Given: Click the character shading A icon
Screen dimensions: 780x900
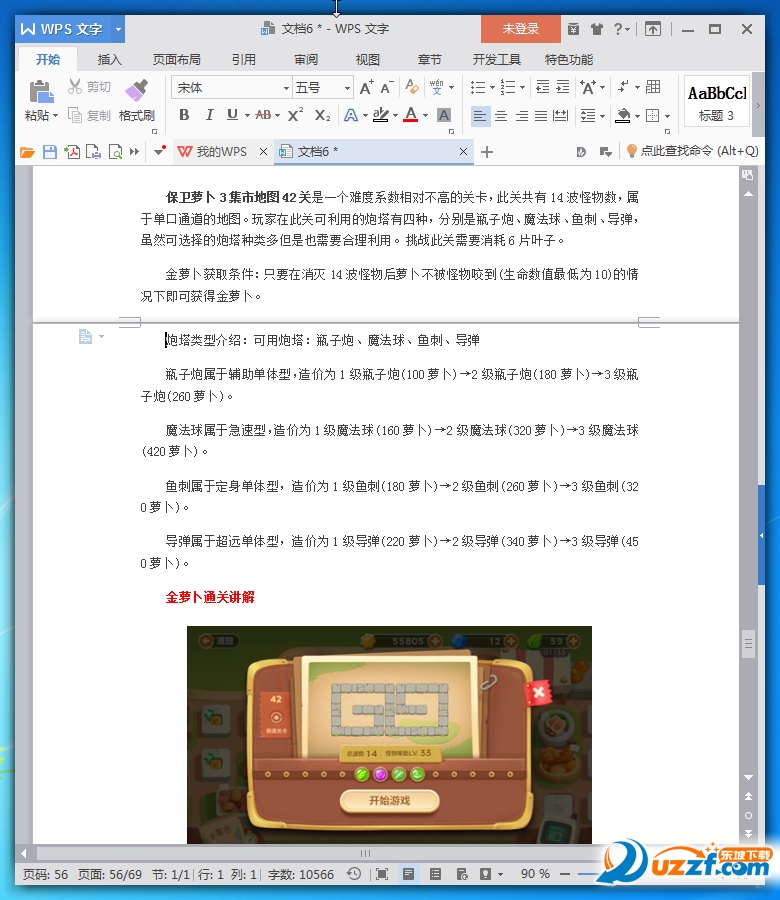Looking at the screenshot, I should point(444,115).
